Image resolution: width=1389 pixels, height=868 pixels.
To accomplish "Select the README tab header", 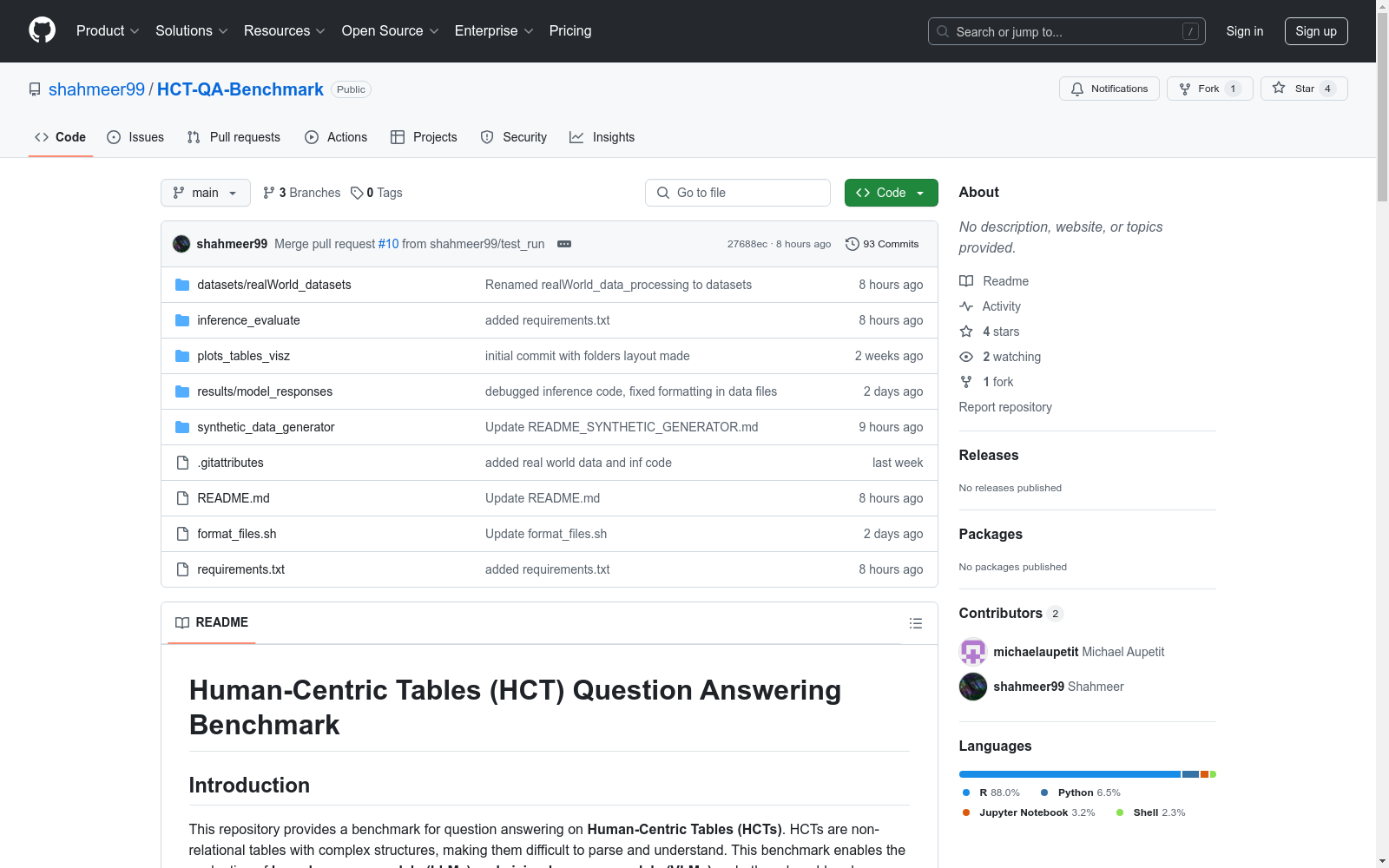I will (x=212, y=622).
